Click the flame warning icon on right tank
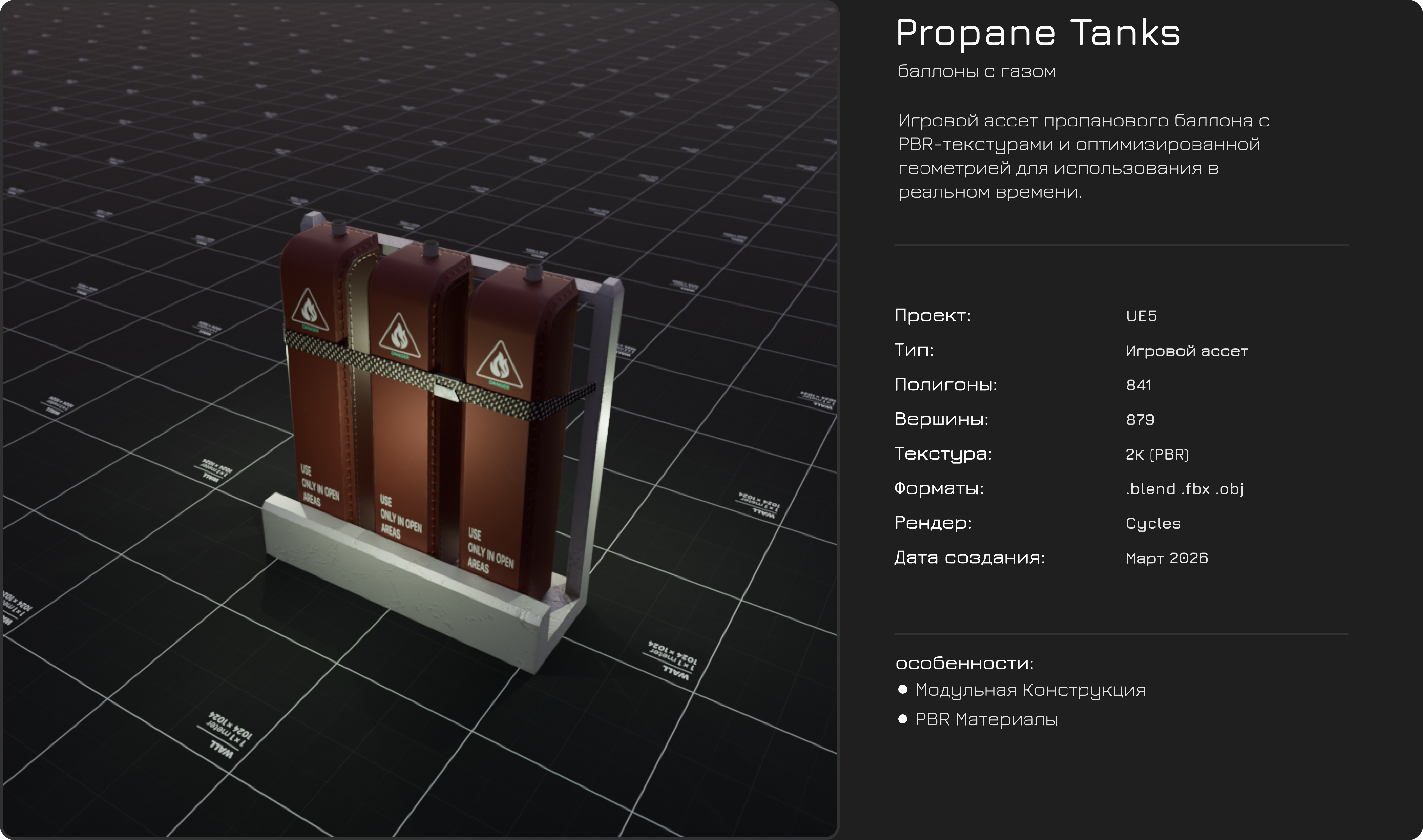The image size is (1423, 840). click(500, 365)
